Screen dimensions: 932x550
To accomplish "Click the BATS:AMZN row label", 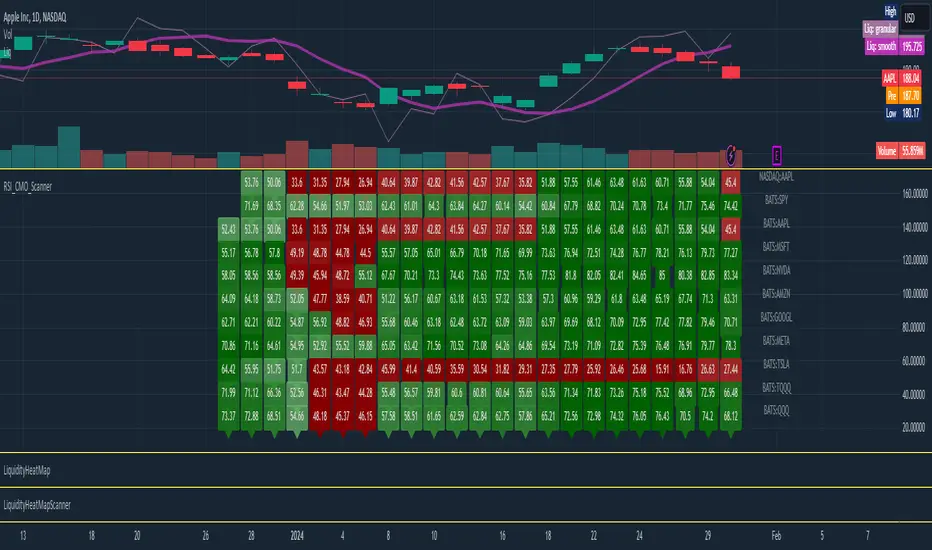I will click(x=776, y=293).
